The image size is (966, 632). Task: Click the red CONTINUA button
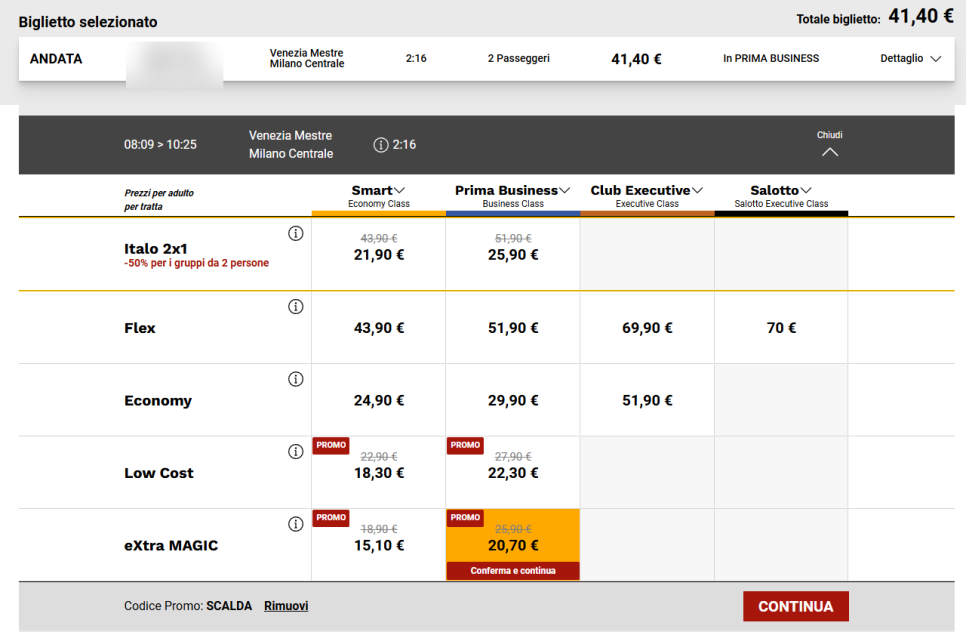[x=795, y=606]
